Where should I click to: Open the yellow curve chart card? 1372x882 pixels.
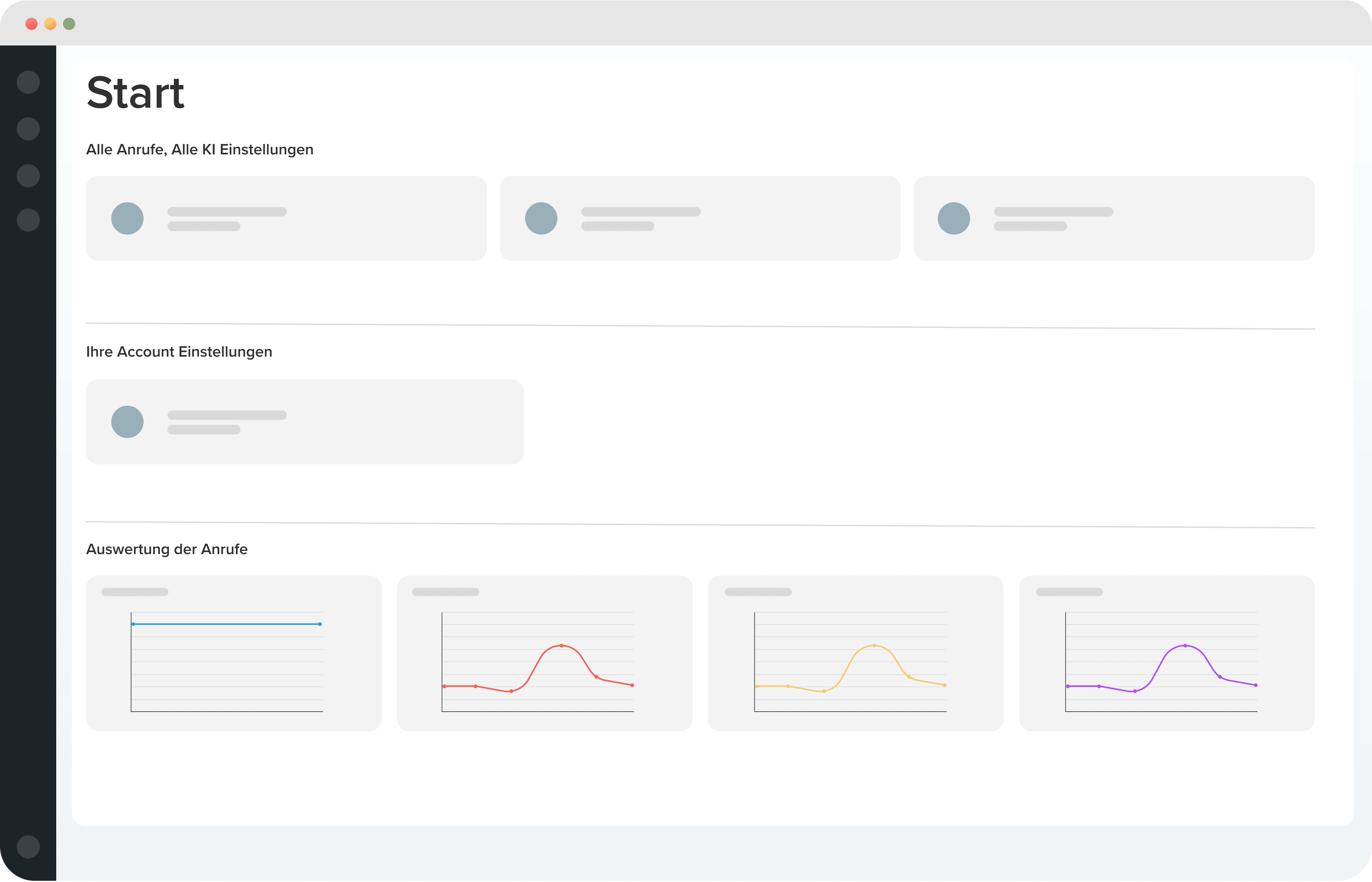point(855,653)
